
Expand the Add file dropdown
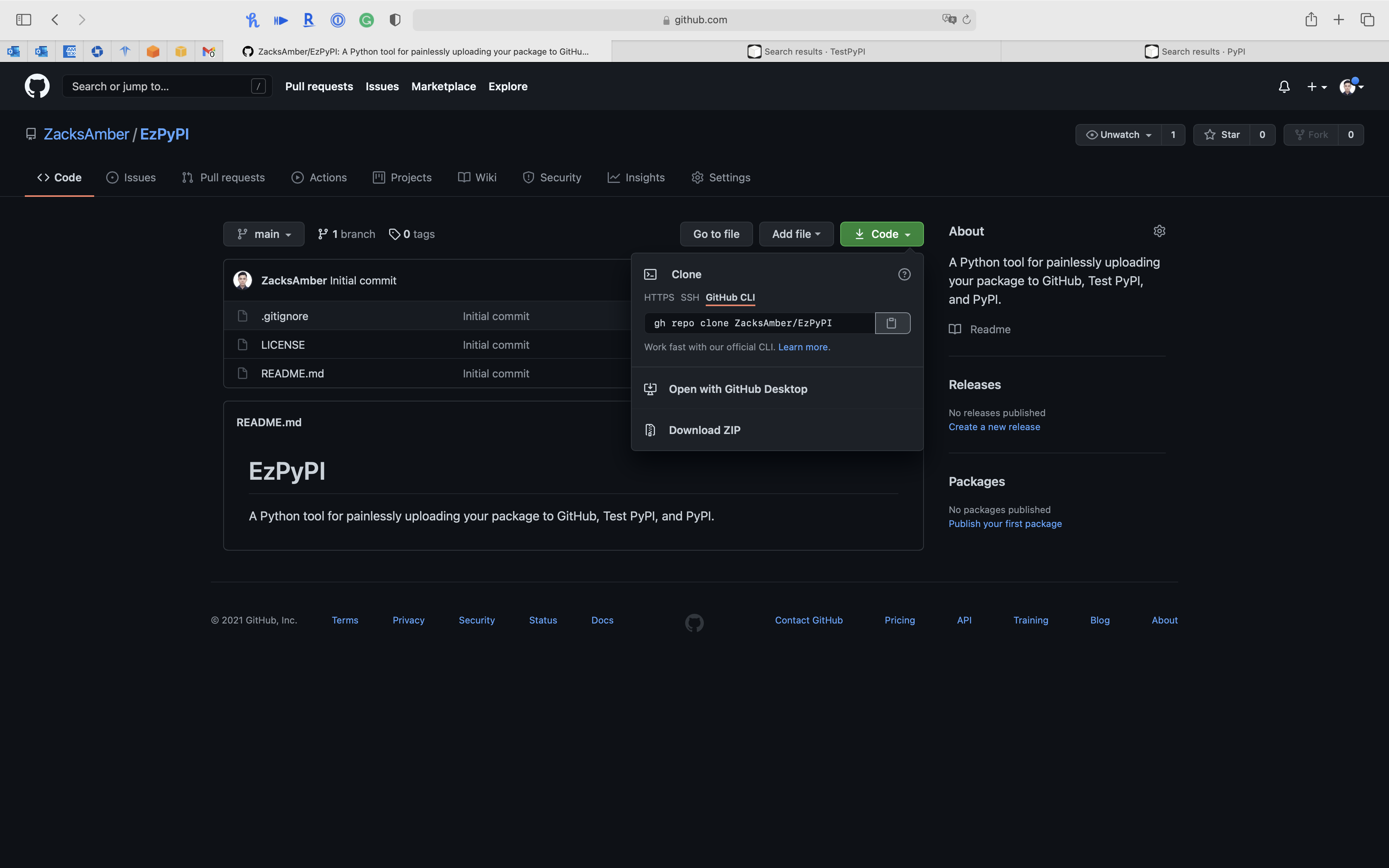(x=796, y=234)
